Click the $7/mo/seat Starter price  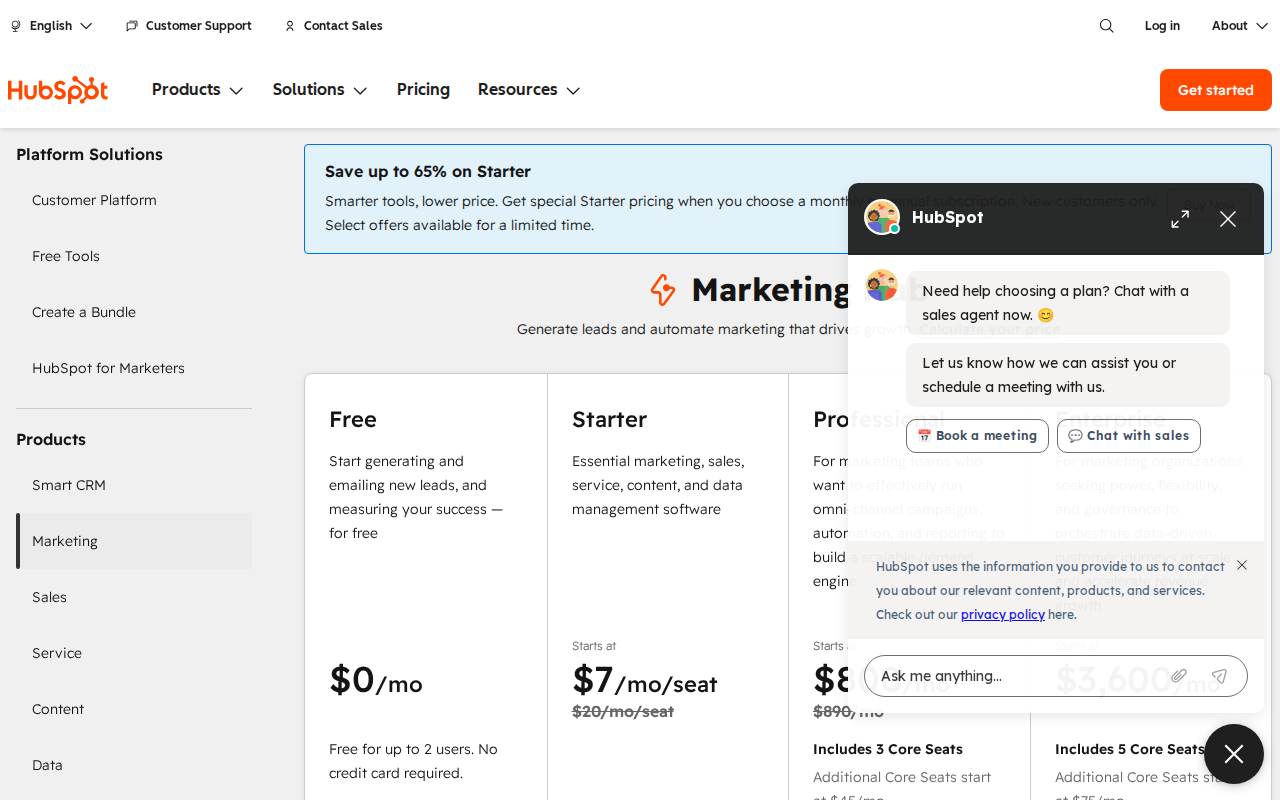pos(645,680)
